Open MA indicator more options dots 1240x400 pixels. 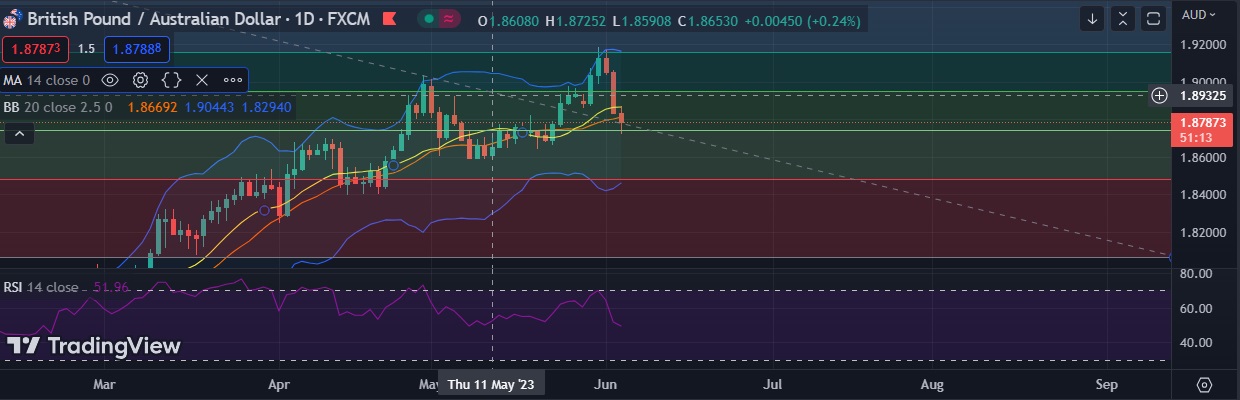[x=233, y=80]
